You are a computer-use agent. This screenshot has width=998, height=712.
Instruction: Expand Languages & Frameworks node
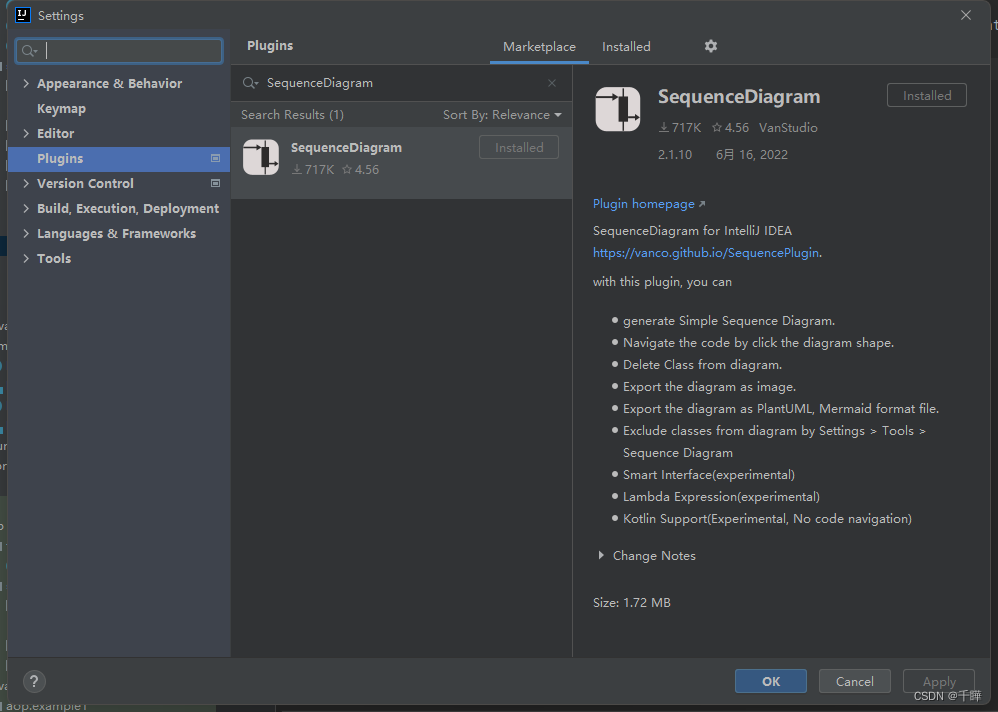[x=26, y=234]
